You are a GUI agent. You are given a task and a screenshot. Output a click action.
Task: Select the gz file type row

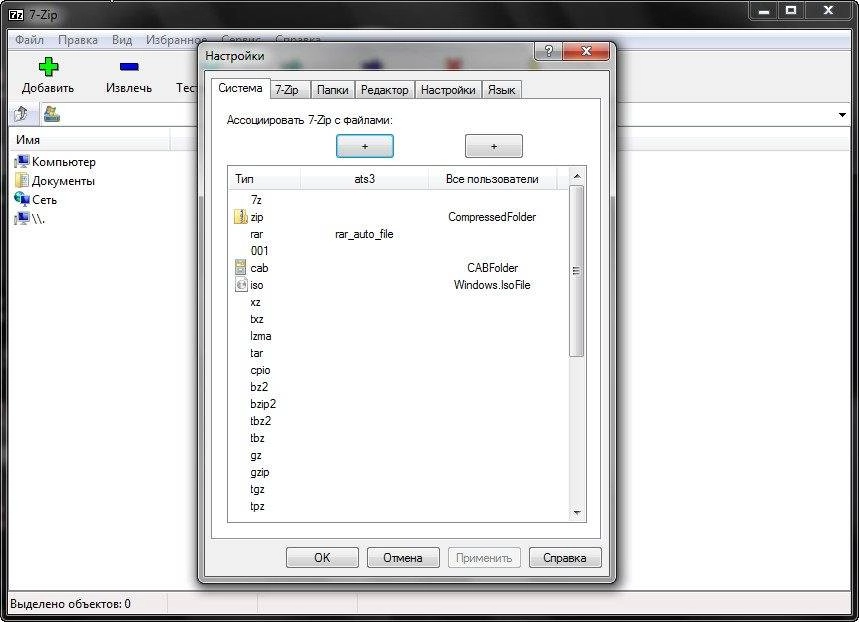(399, 455)
